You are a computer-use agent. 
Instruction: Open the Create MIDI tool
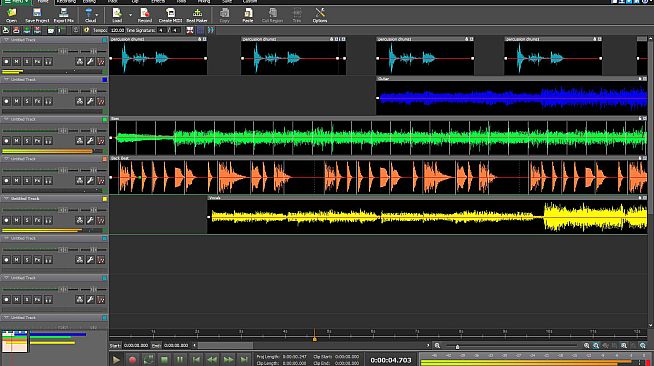point(170,15)
